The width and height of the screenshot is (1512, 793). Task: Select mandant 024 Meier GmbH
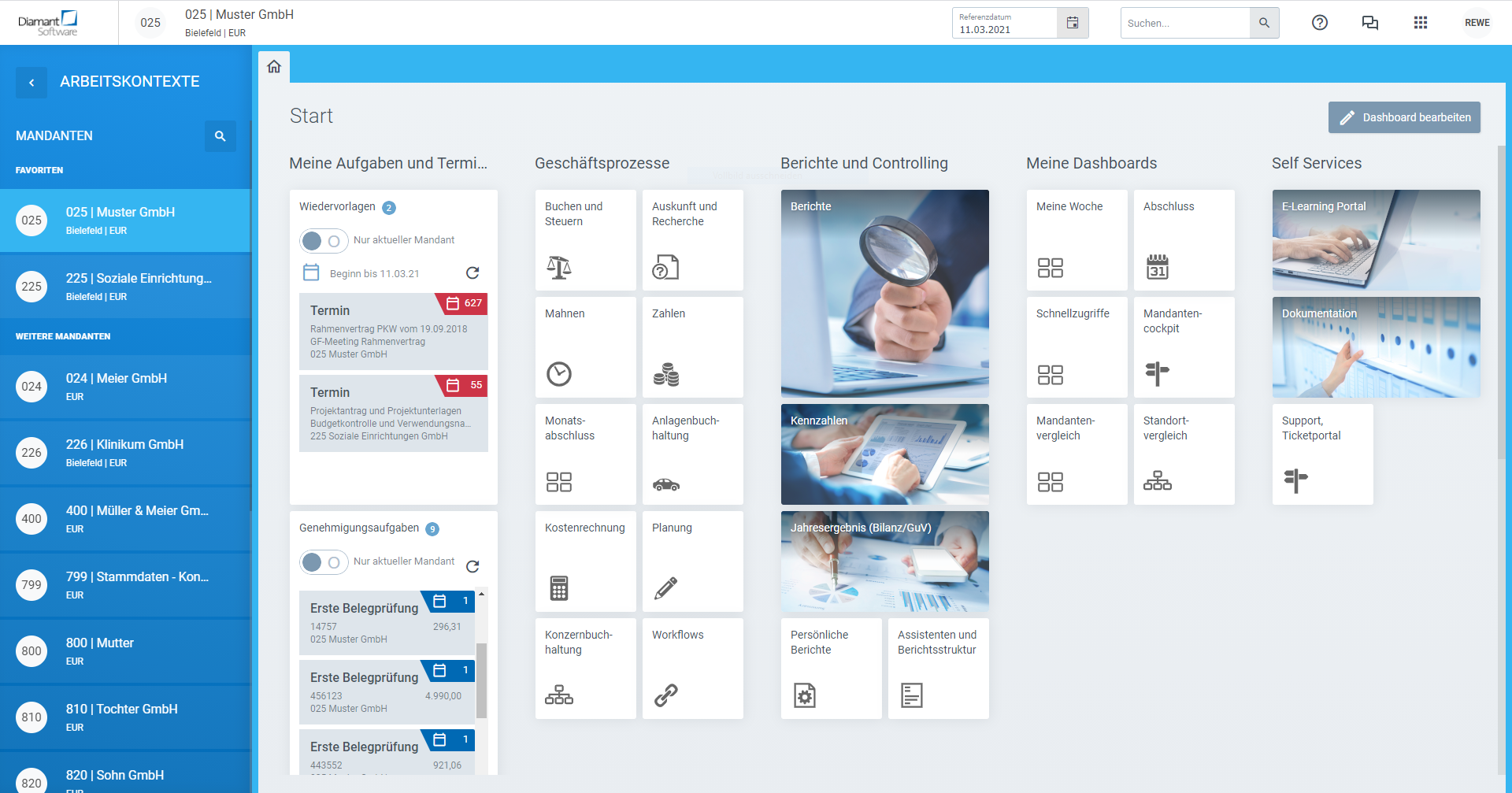click(x=125, y=387)
